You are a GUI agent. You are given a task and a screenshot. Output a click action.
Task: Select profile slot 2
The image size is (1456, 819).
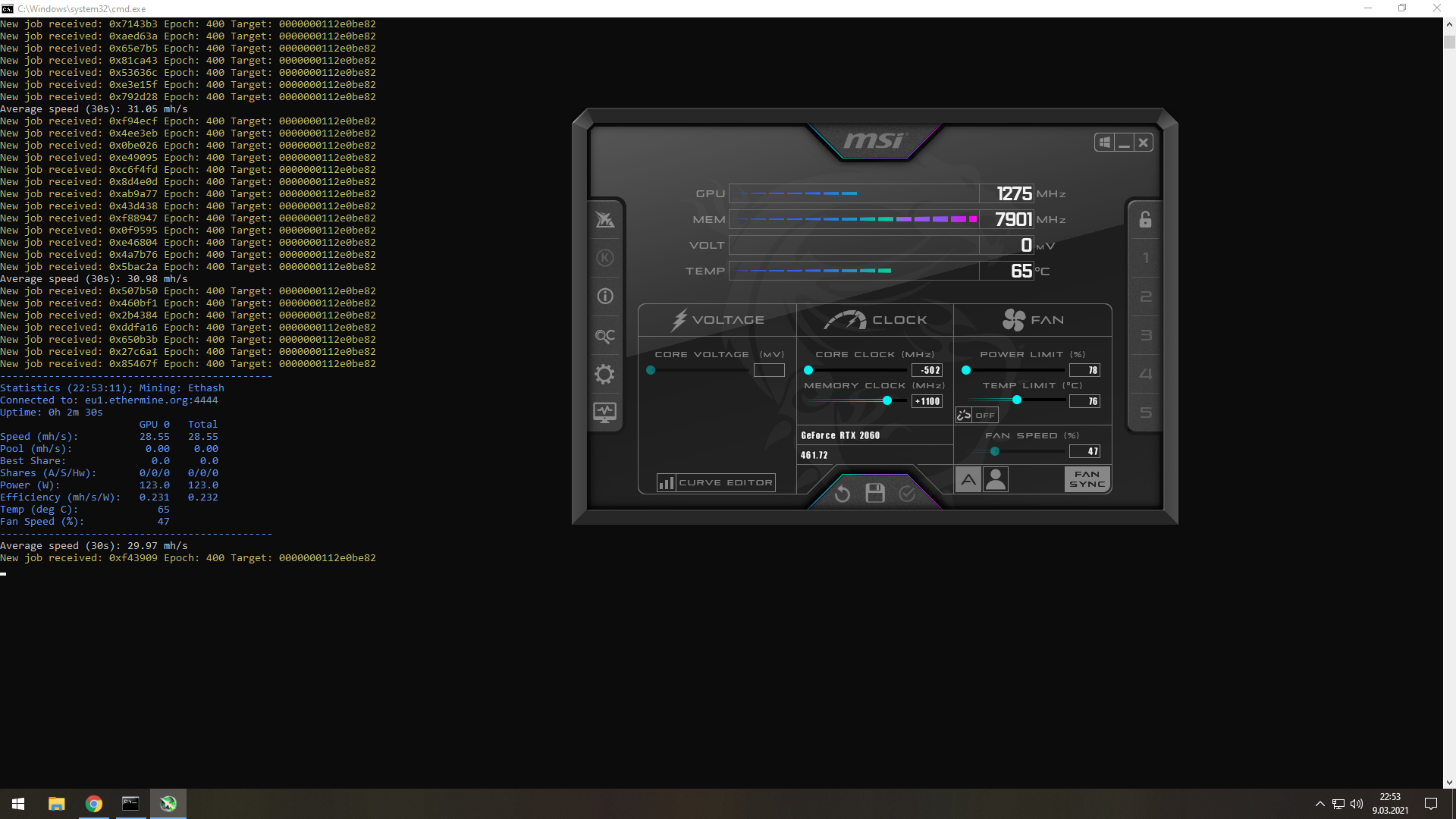[1145, 297]
